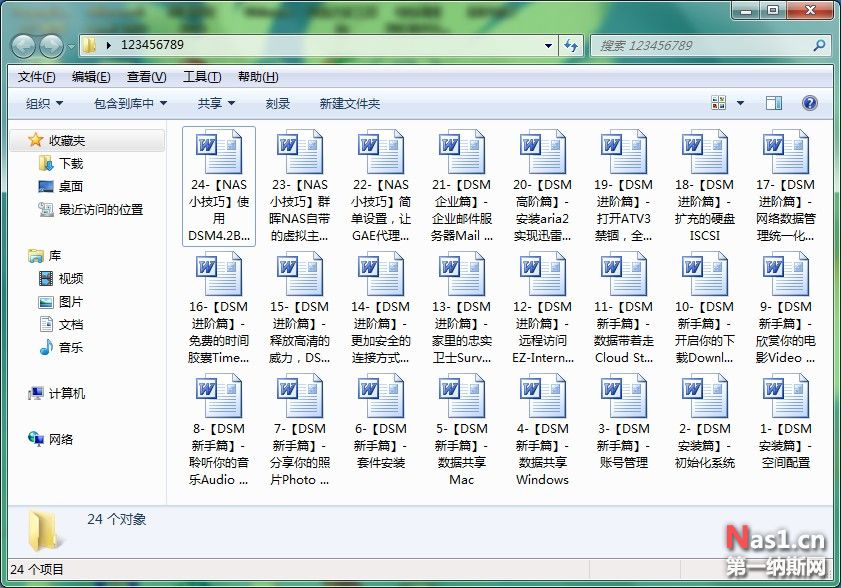Image resolution: width=841 pixels, height=588 pixels.
Task: Click the Back navigation arrow
Action: click(x=24, y=46)
